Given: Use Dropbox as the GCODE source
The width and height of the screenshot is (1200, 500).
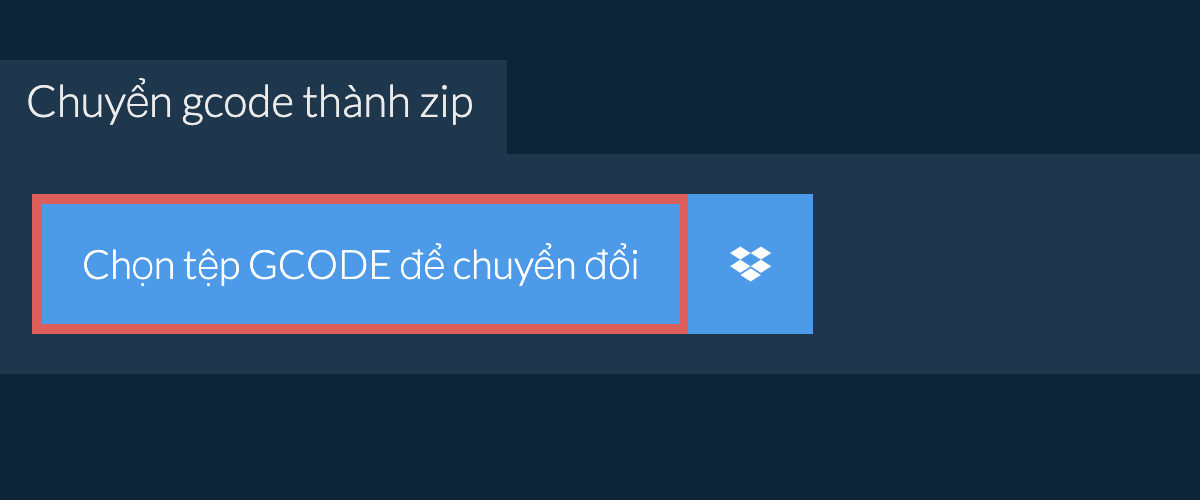Looking at the screenshot, I should click(750, 264).
